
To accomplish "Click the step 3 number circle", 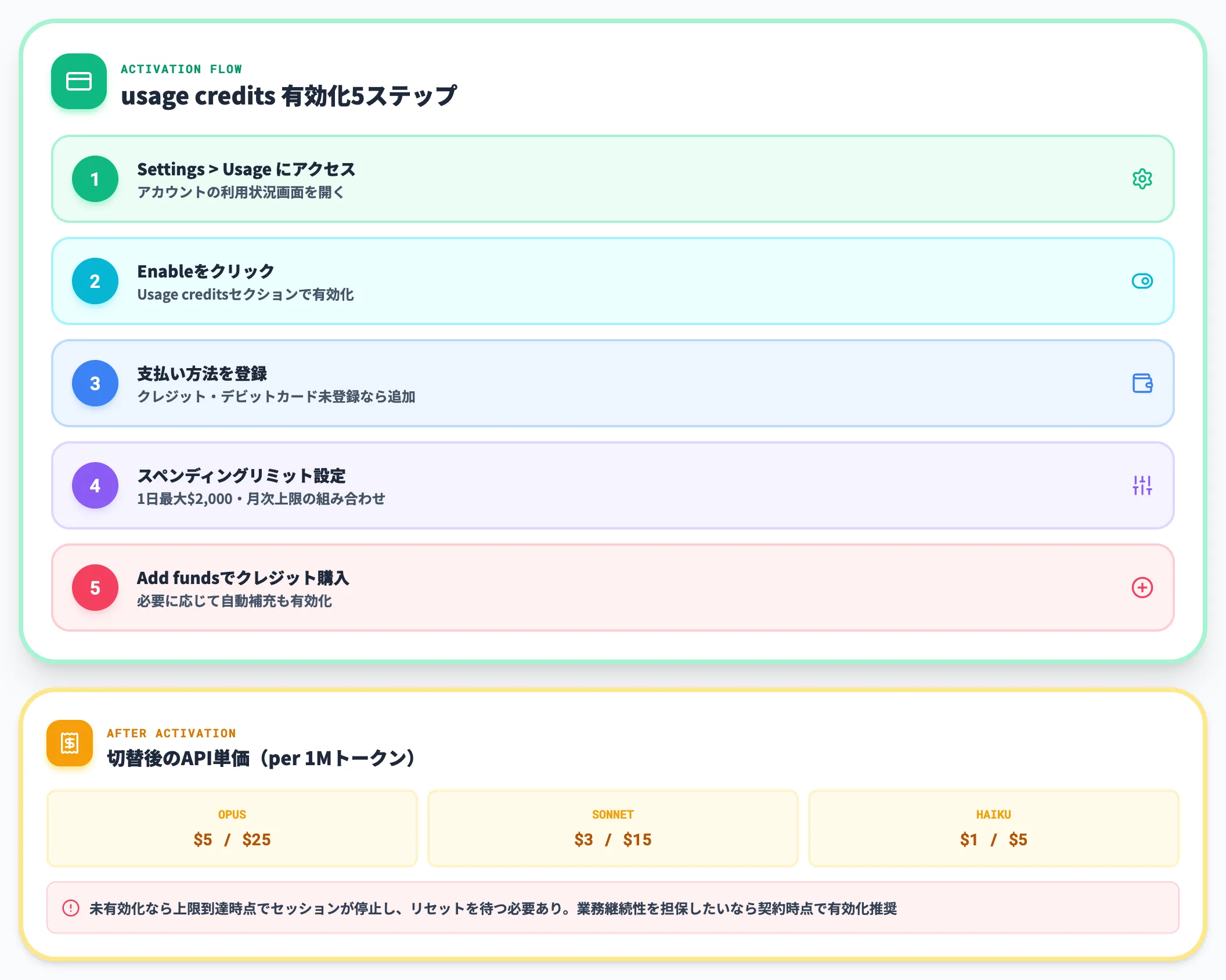I will pyautogui.click(x=95, y=383).
